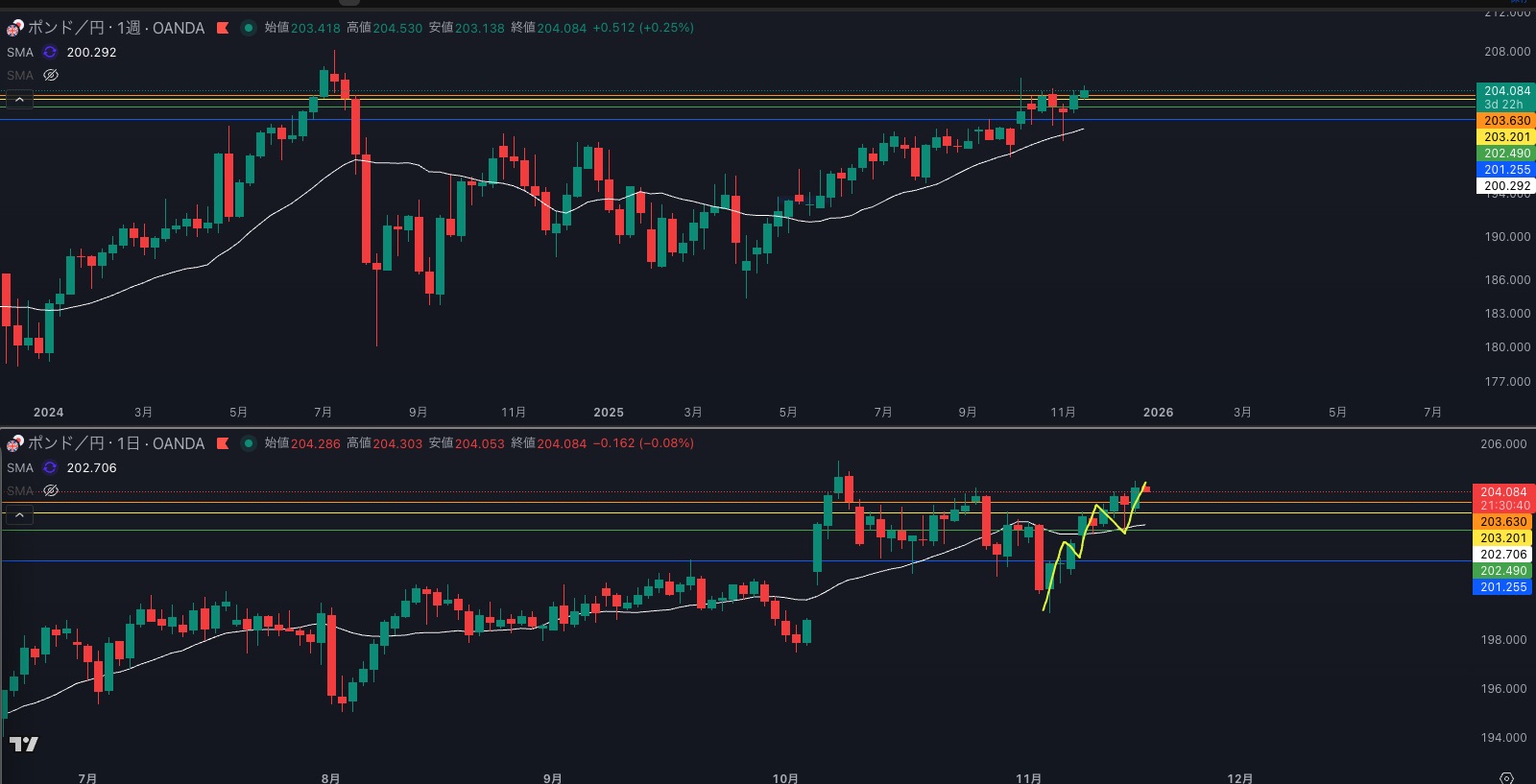Image resolution: width=1536 pixels, height=784 pixels.
Task: Click the purple SMA refresh icon on weekly chart
Action: [50, 53]
